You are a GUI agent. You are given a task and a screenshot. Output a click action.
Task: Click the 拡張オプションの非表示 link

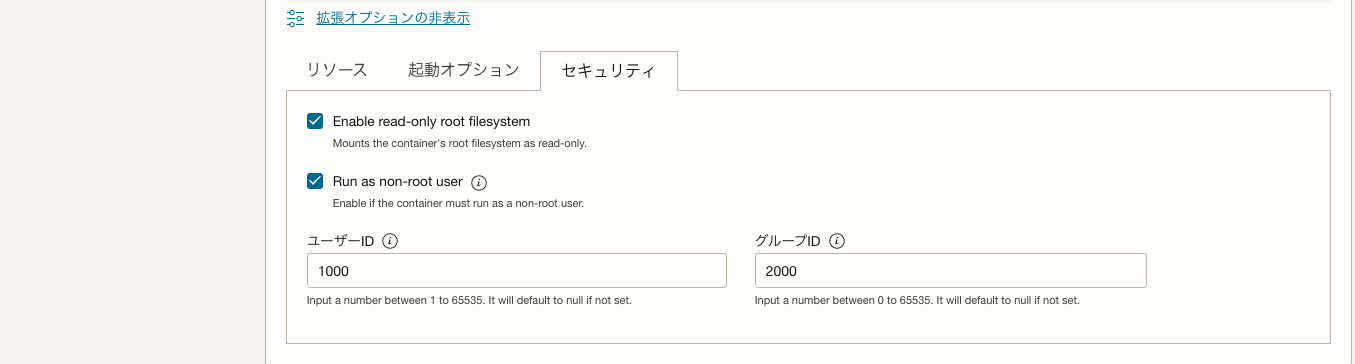pyautogui.click(x=393, y=17)
